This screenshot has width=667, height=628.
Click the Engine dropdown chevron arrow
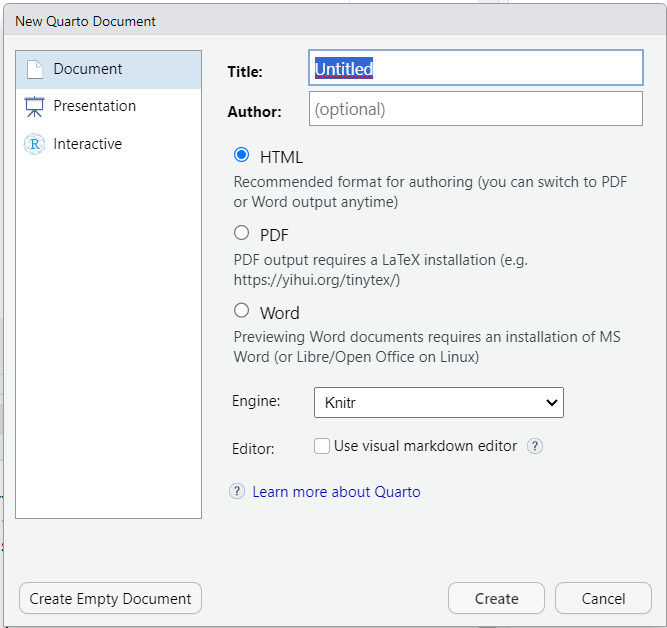552,402
